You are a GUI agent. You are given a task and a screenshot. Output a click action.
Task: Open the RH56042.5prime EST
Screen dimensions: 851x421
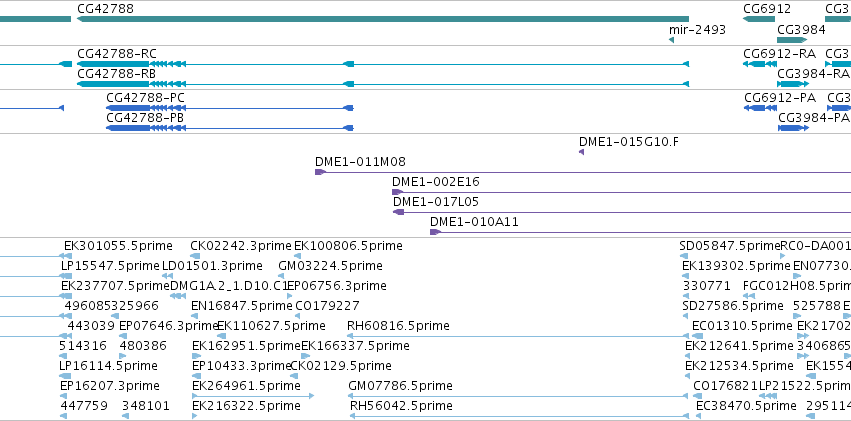click(520, 417)
